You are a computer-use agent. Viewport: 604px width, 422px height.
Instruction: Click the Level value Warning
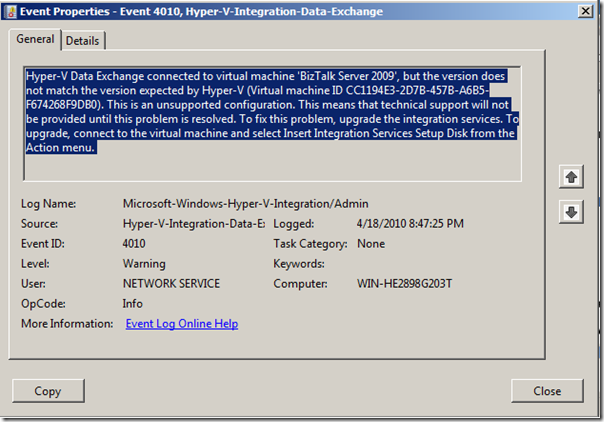(146, 264)
